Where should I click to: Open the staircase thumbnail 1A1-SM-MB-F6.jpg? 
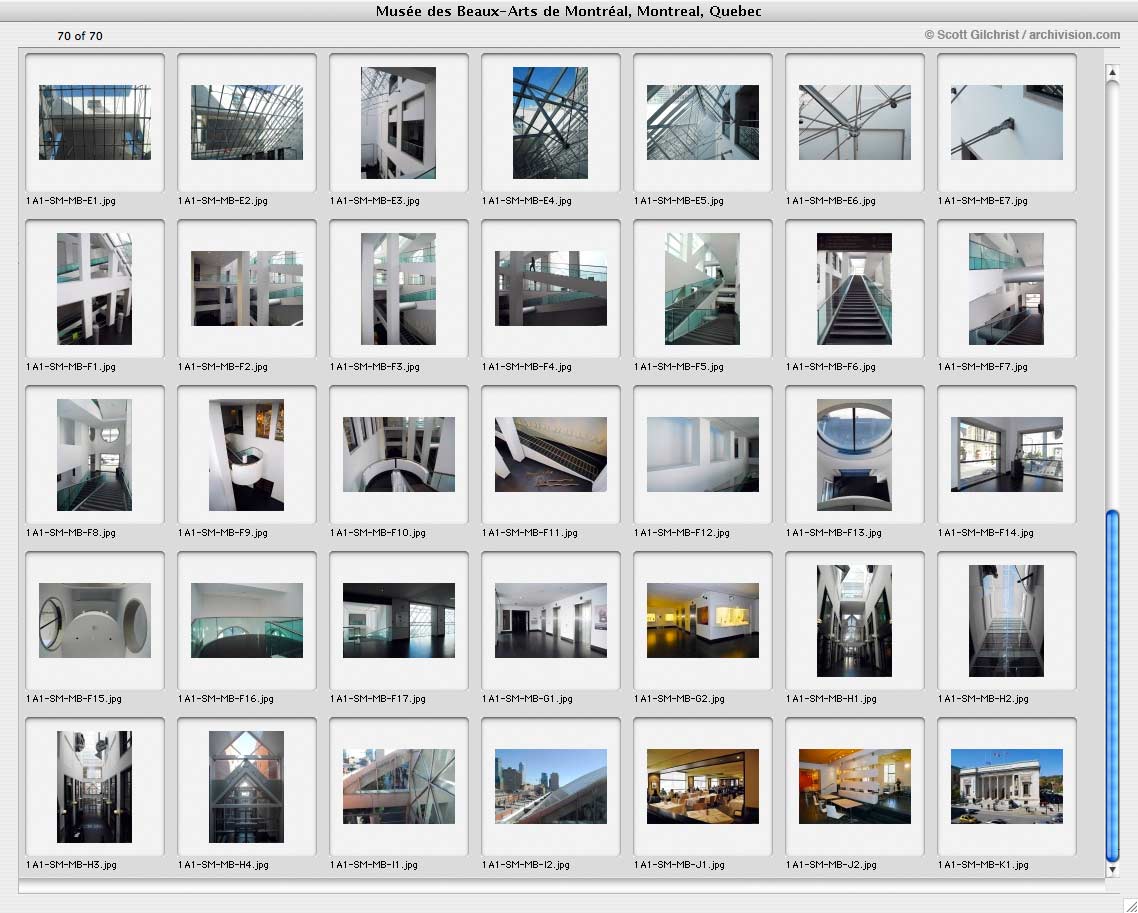pyautogui.click(x=854, y=289)
